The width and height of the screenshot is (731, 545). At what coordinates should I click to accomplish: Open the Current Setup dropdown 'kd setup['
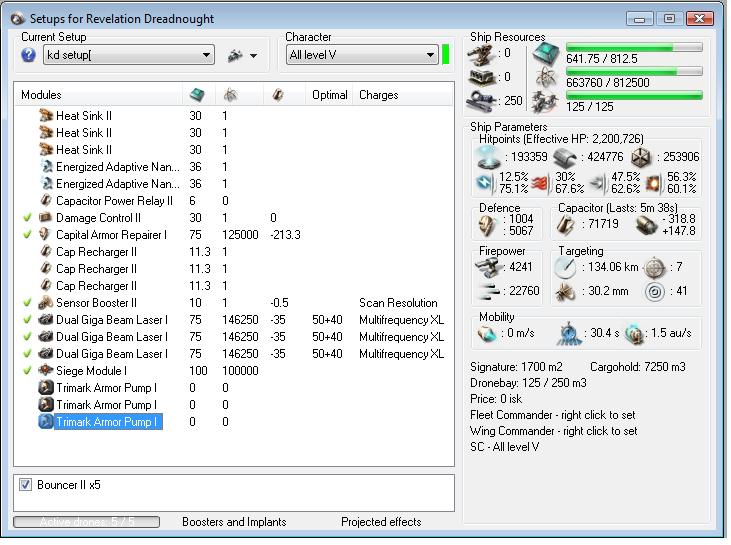(129, 55)
